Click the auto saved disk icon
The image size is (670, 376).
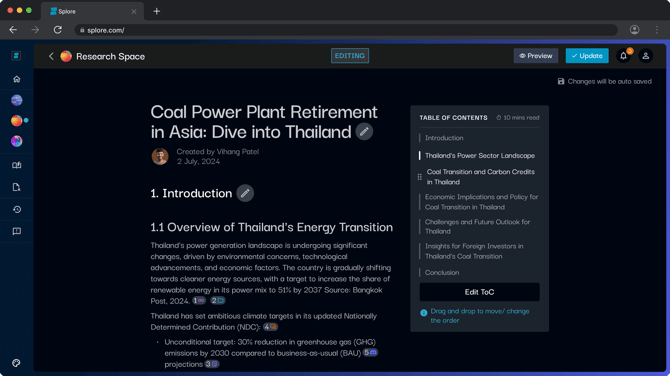(x=561, y=81)
